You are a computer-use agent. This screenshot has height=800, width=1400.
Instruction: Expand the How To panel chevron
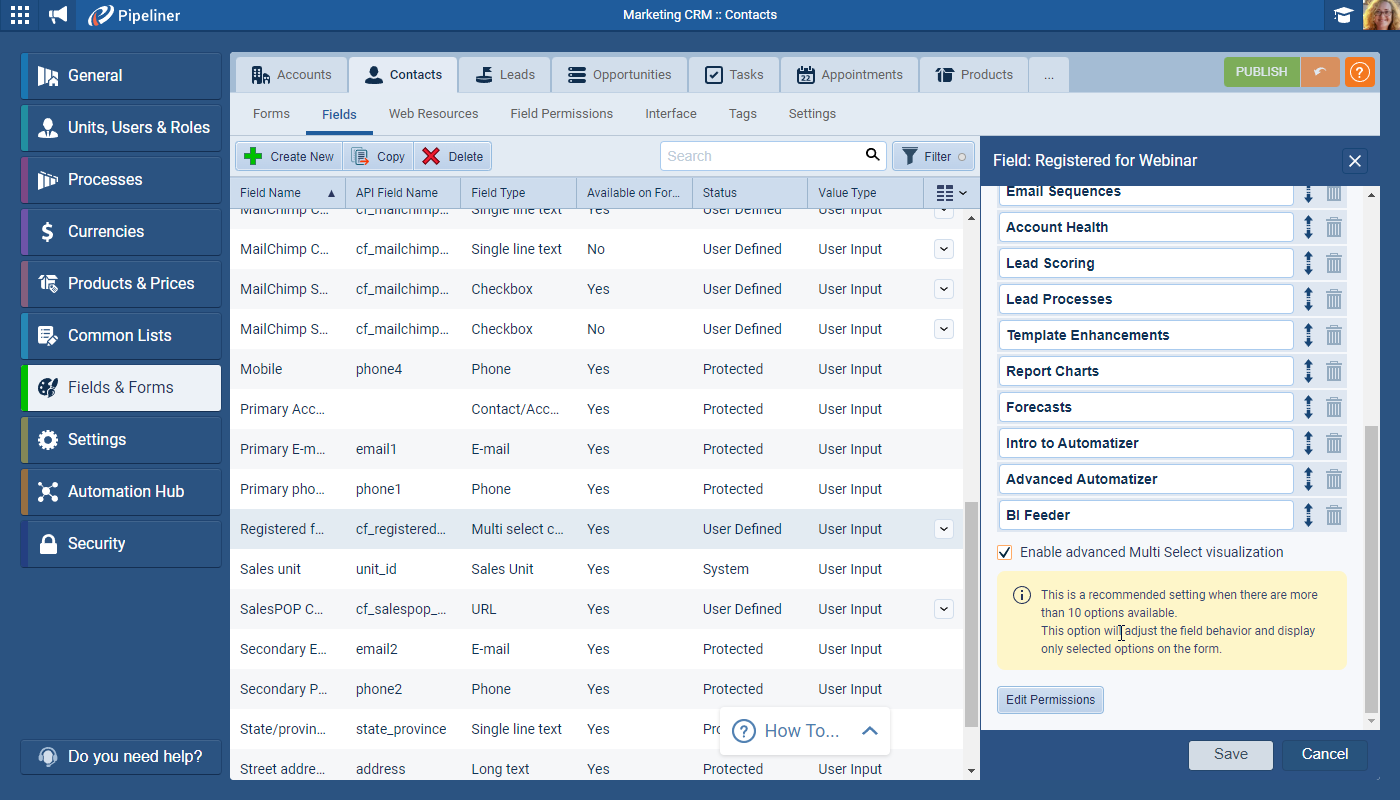(869, 731)
